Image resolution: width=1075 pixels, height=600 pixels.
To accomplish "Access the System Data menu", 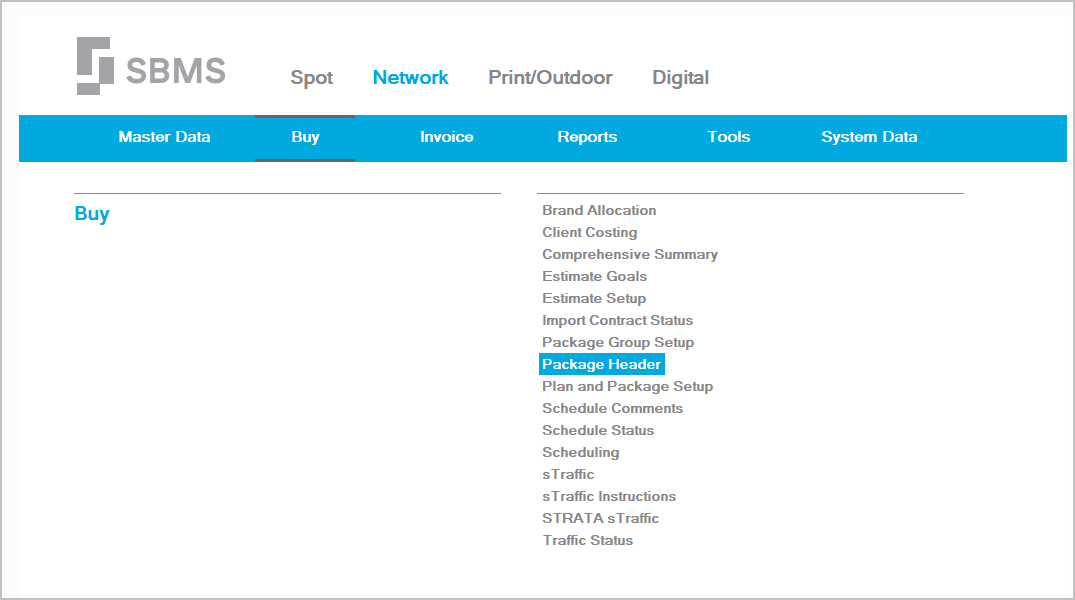I will pos(869,137).
